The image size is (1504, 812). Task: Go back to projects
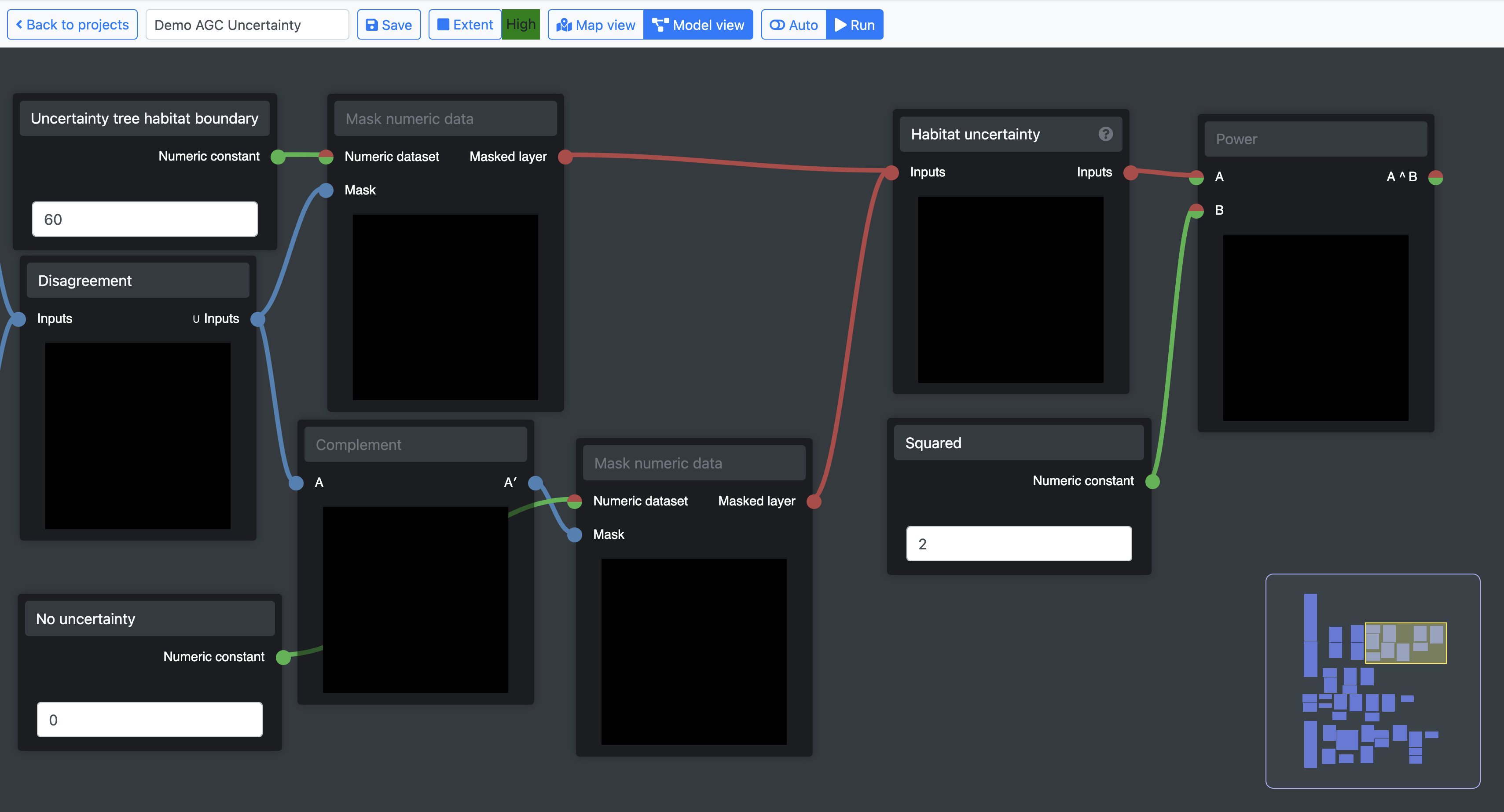[73, 25]
